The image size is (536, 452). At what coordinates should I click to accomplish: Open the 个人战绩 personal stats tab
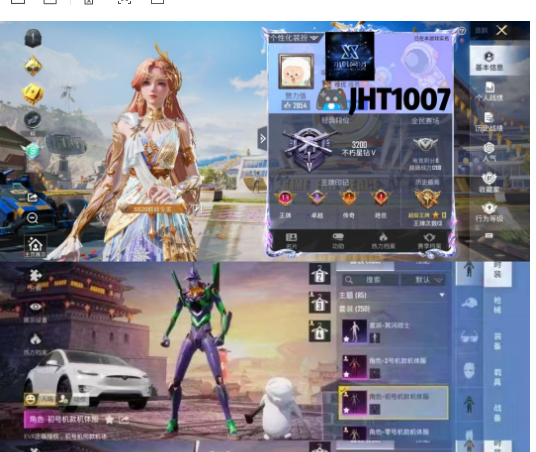[x=489, y=91]
